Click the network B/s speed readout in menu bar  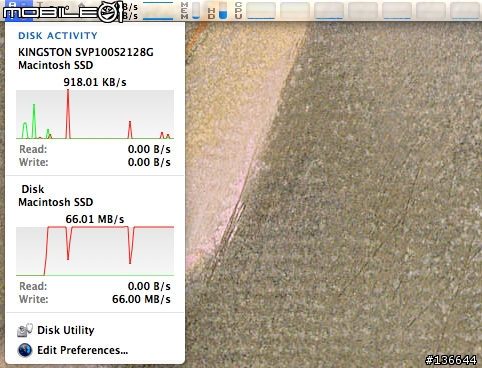pyautogui.click(x=130, y=11)
